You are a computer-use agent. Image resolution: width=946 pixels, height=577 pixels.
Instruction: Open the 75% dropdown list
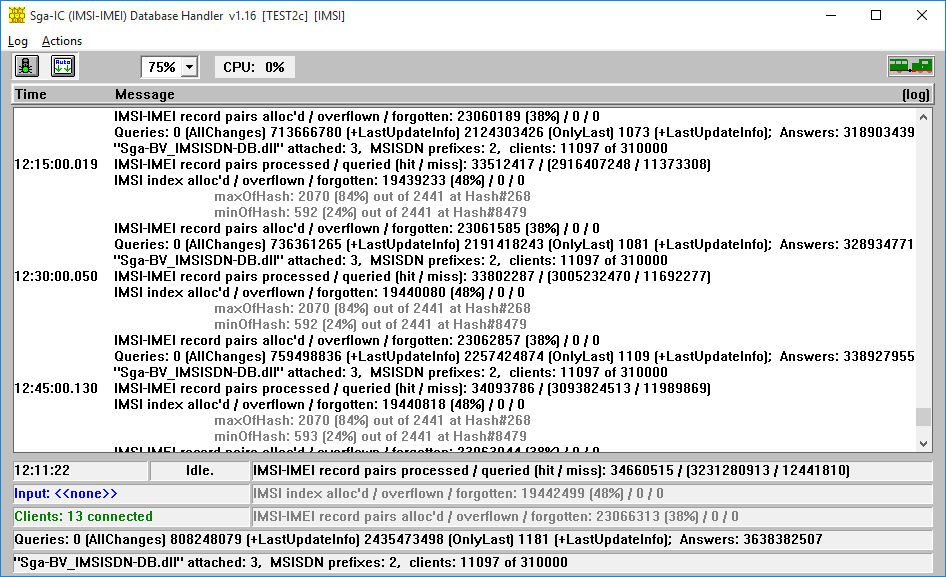click(190, 68)
